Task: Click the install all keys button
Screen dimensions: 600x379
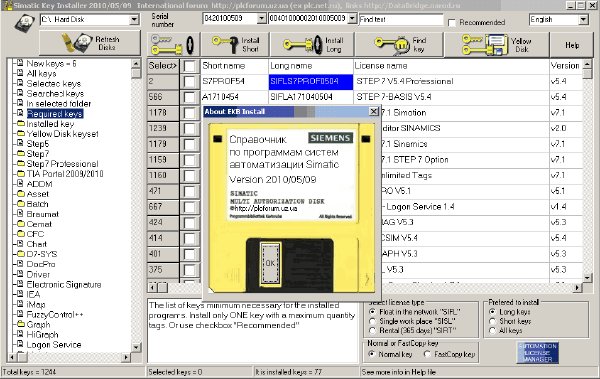Action: coord(173,44)
